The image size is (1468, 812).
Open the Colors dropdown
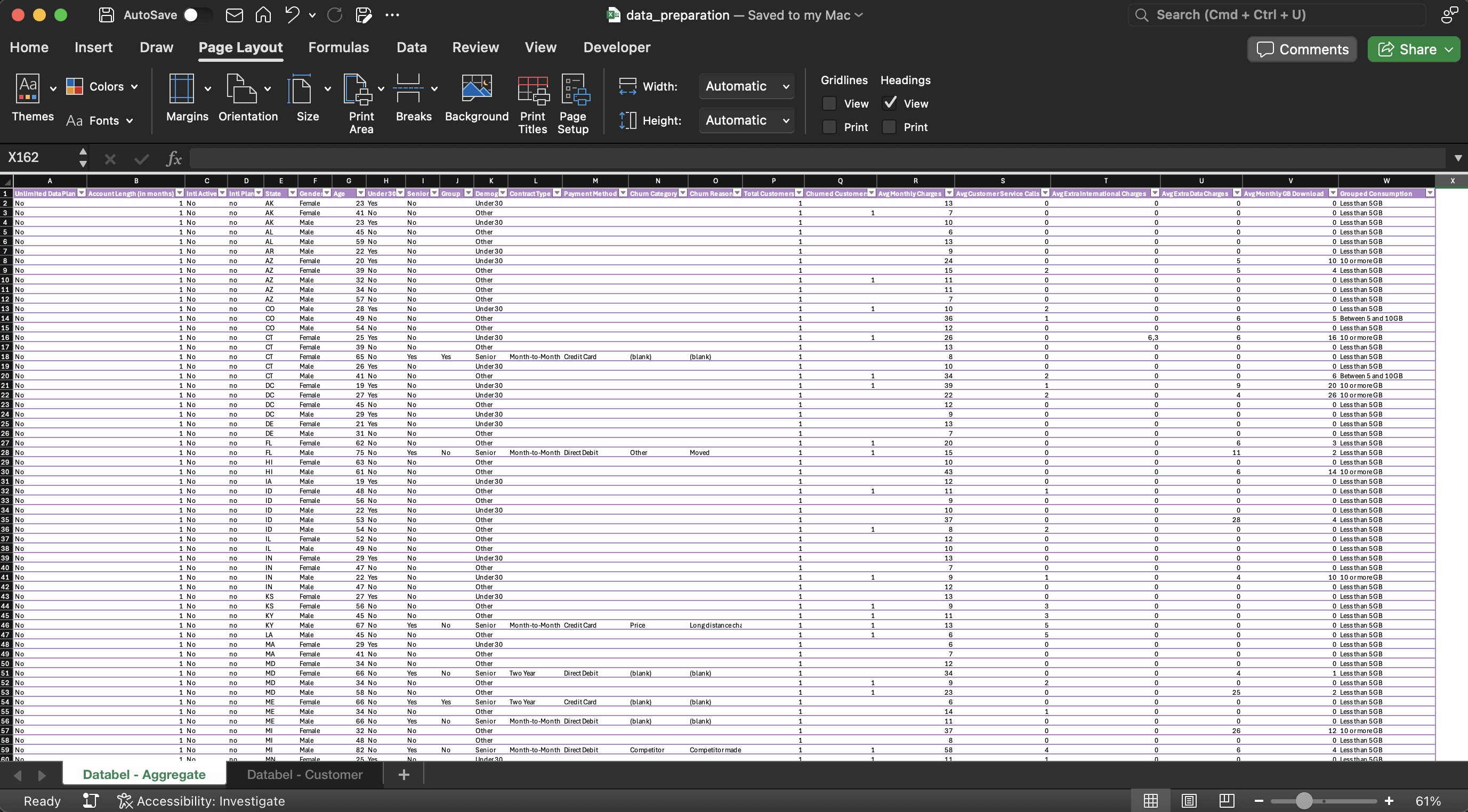[x=102, y=86]
